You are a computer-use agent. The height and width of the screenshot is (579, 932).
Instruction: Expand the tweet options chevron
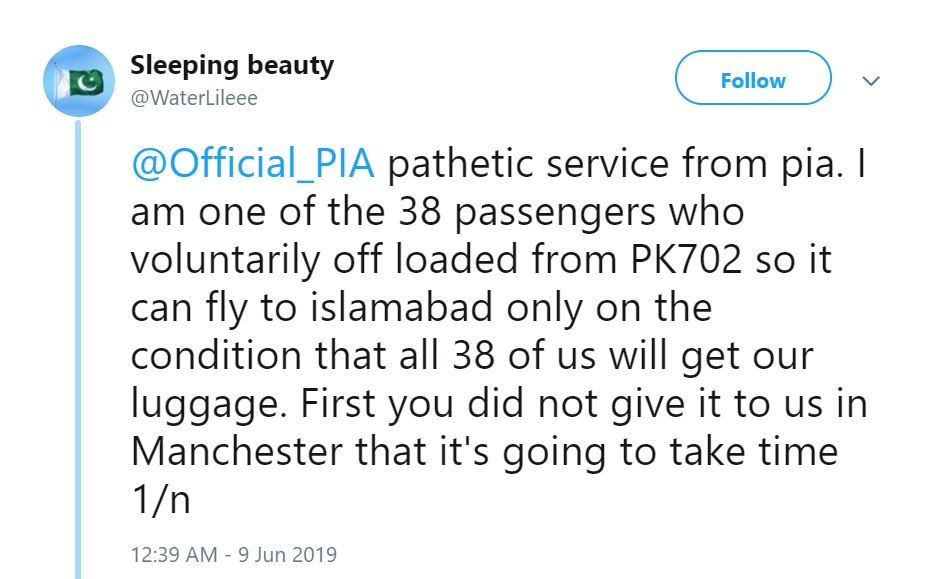[871, 80]
